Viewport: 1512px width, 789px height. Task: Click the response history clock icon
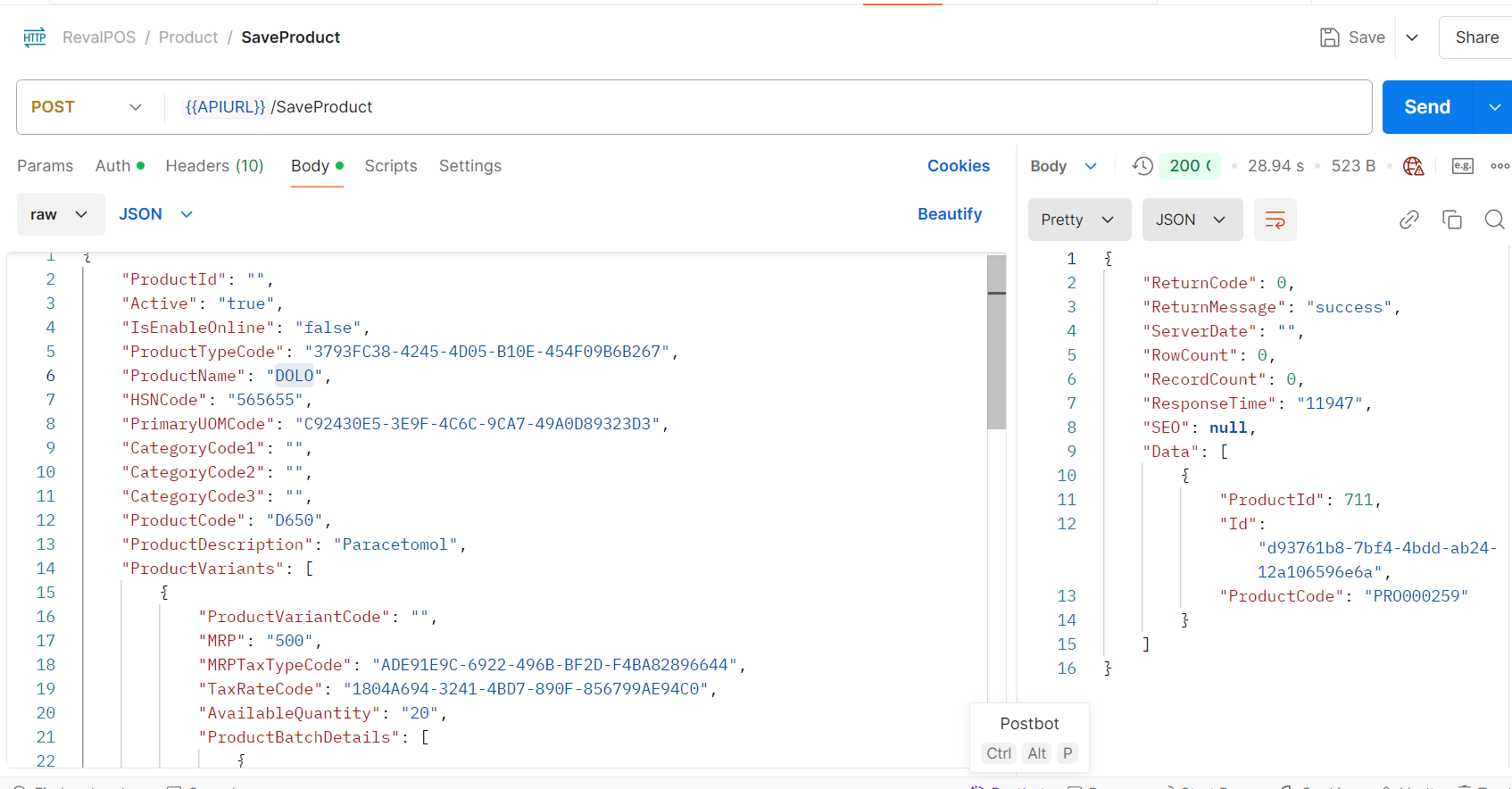pos(1142,166)
